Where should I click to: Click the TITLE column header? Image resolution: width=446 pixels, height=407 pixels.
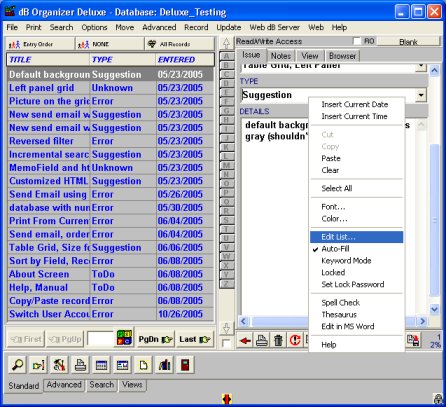coord(48,60)
